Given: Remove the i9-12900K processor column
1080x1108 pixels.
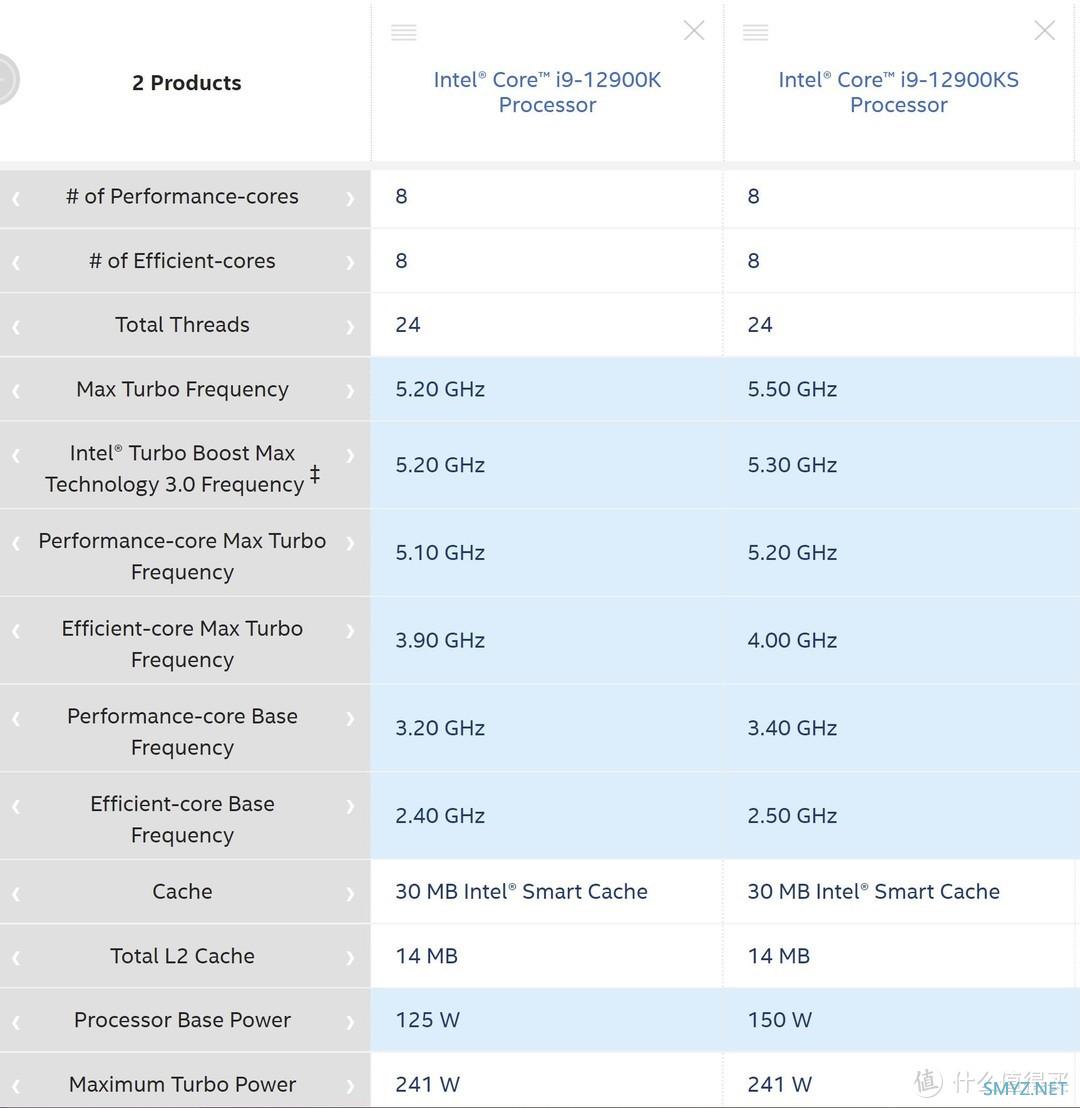Looking at the screenshot, I should pyautogui.click(x=694, y=30).
